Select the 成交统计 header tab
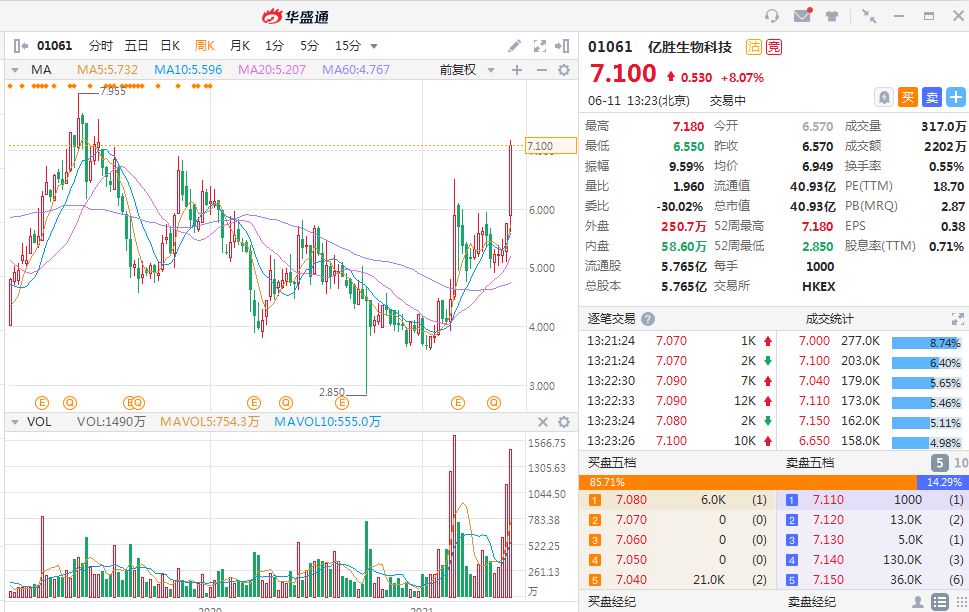969x612 pixels. (829, 319)
